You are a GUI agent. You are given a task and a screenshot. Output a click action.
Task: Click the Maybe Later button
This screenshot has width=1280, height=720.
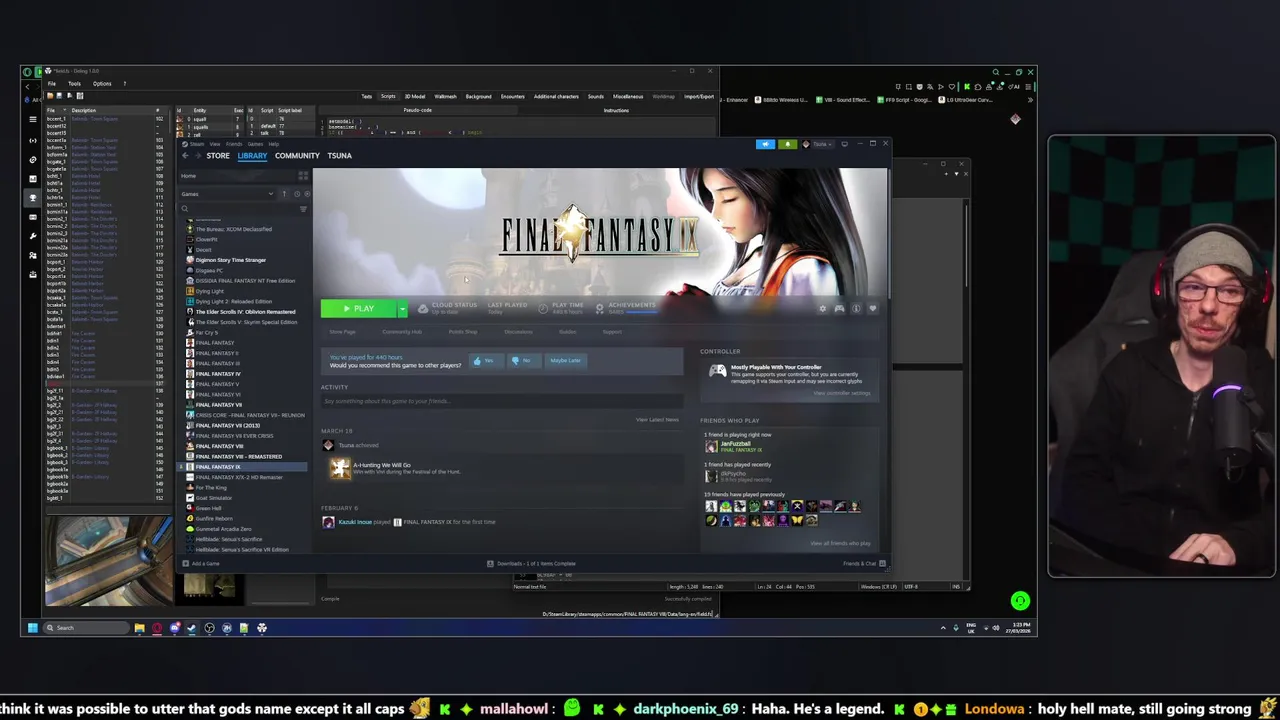click(x=565, y=360)
